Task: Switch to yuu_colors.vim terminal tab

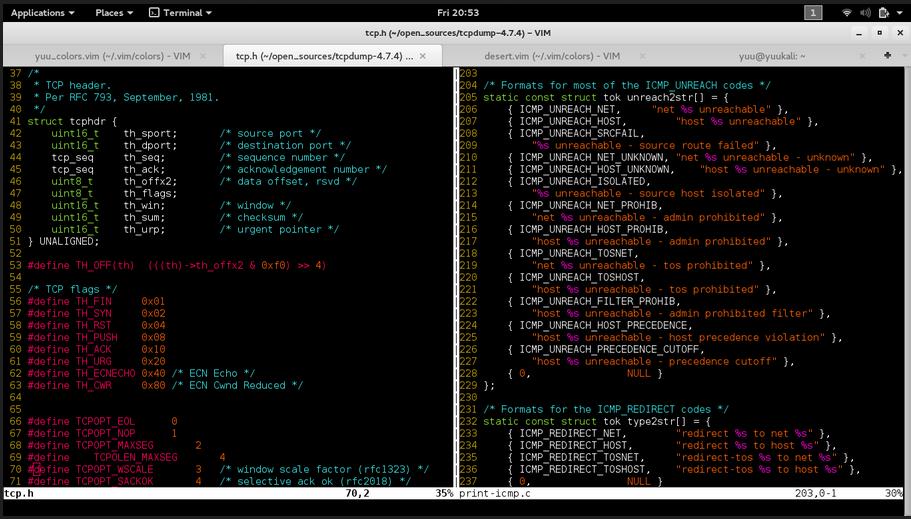Action: (112, 56)
